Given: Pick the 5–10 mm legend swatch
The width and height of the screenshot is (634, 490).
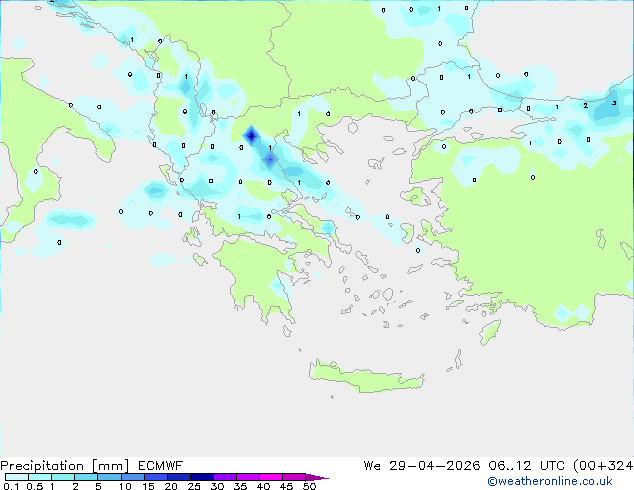Looking at the screenshot, I should point(109,477).
